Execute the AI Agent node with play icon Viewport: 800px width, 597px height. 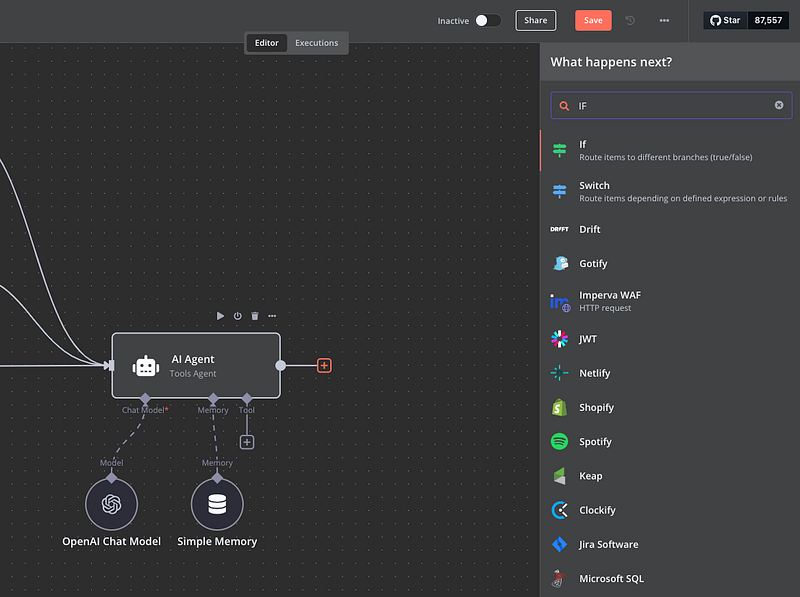221,316
